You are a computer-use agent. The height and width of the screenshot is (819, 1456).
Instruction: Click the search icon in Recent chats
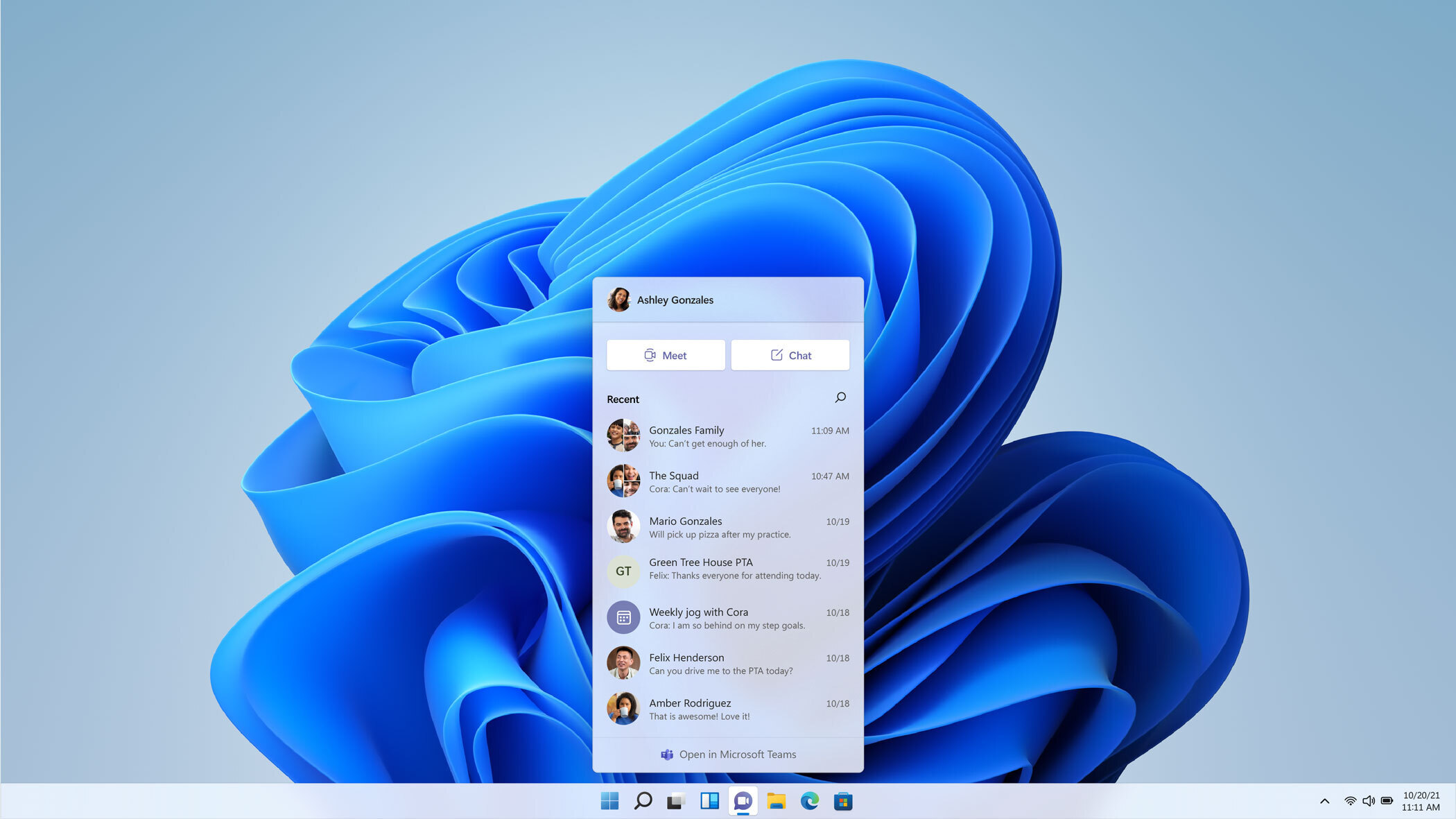[841, 397]
